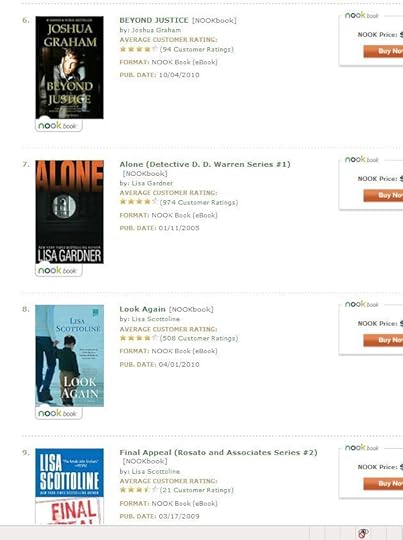Click the nook book badge under Look Again cover
The width and height of the screenshot is (403, 540).
(x=59, y=413)
